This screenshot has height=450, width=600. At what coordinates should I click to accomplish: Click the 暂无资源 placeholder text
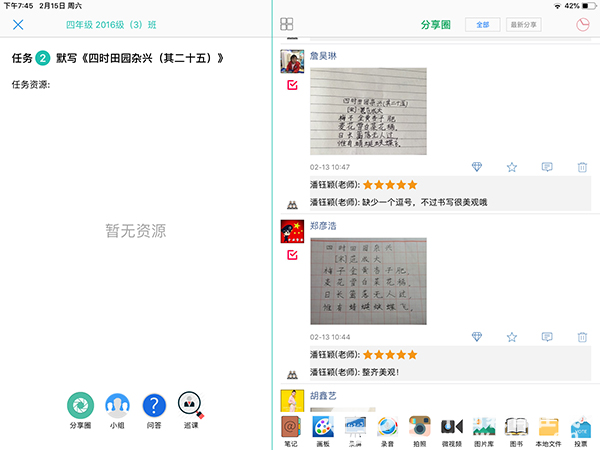[136, 231]
